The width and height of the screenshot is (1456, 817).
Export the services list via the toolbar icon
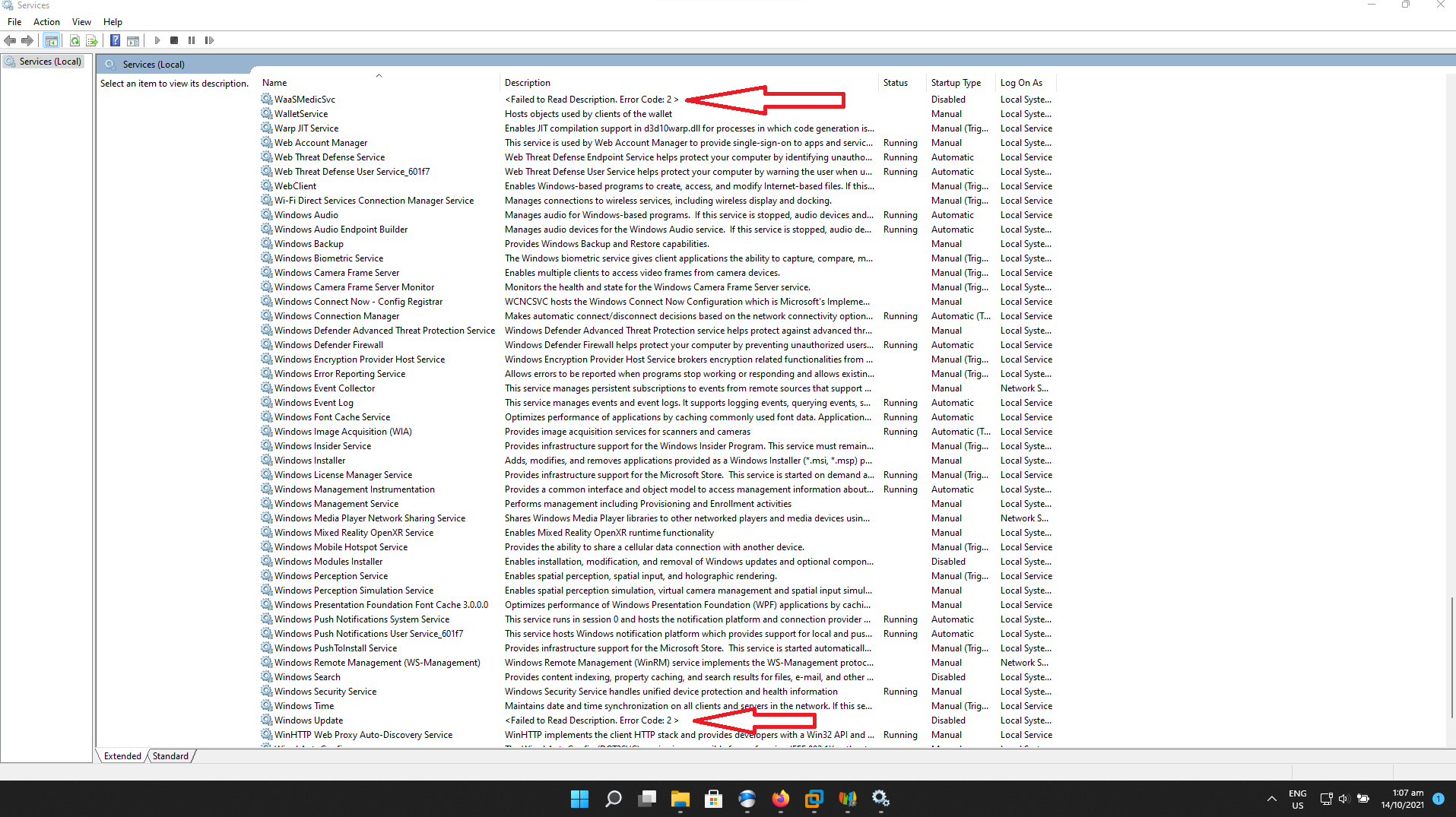click(92, 40)
